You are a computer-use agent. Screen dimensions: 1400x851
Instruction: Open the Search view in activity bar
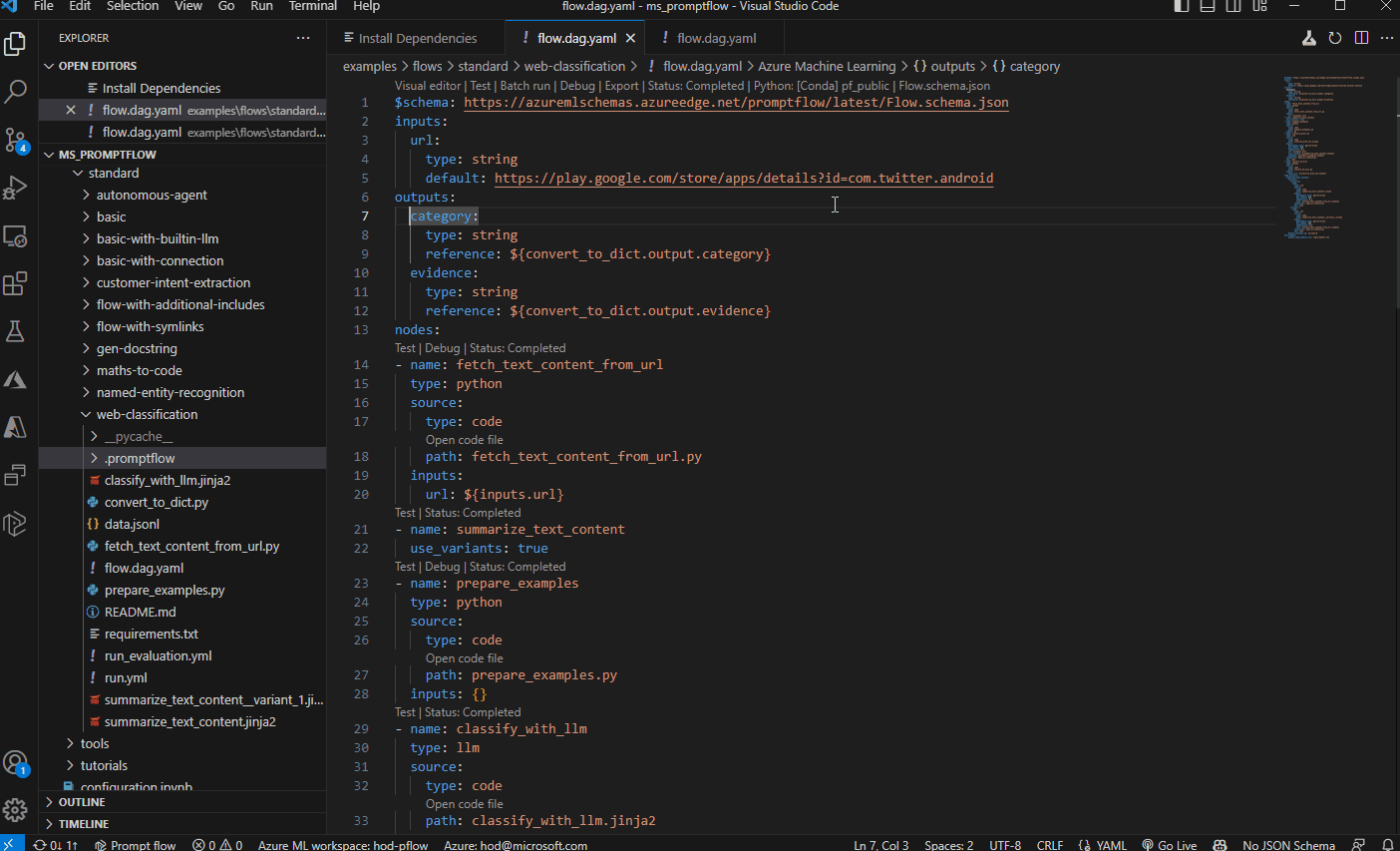(x=16, y=92)
